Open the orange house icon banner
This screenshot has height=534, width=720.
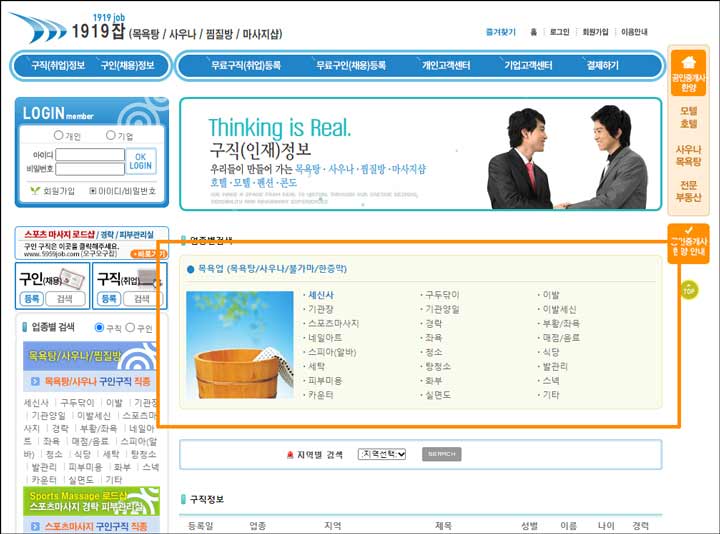688,73
